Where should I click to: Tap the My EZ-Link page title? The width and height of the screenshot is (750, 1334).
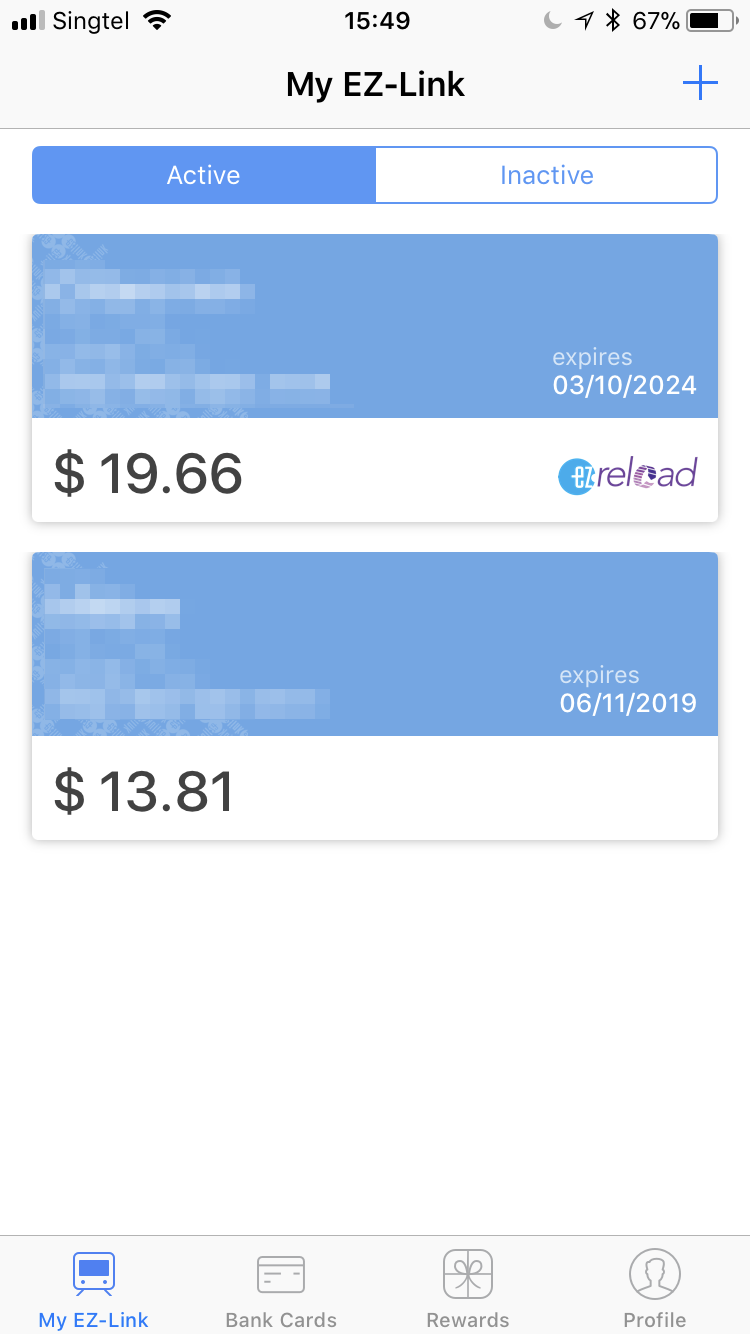[x=375, y=84]
